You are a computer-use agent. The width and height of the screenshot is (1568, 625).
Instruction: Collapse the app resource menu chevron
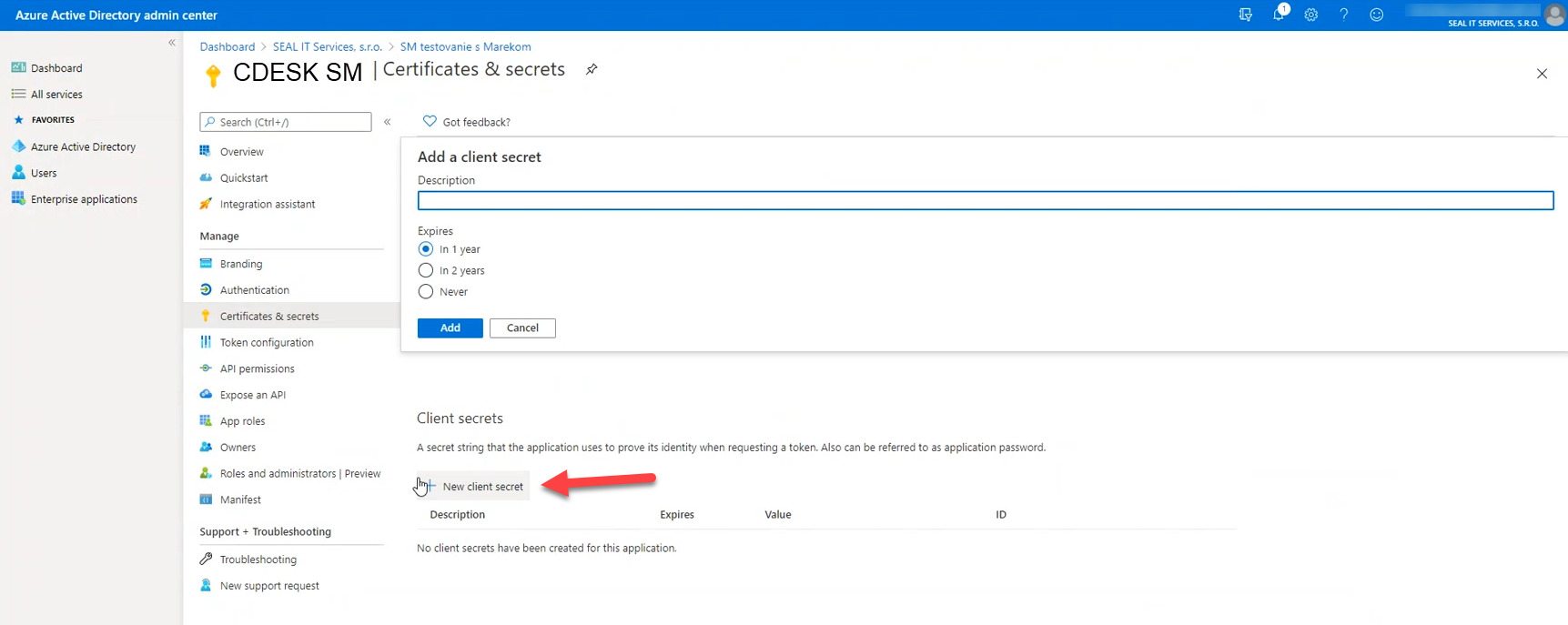388,122
